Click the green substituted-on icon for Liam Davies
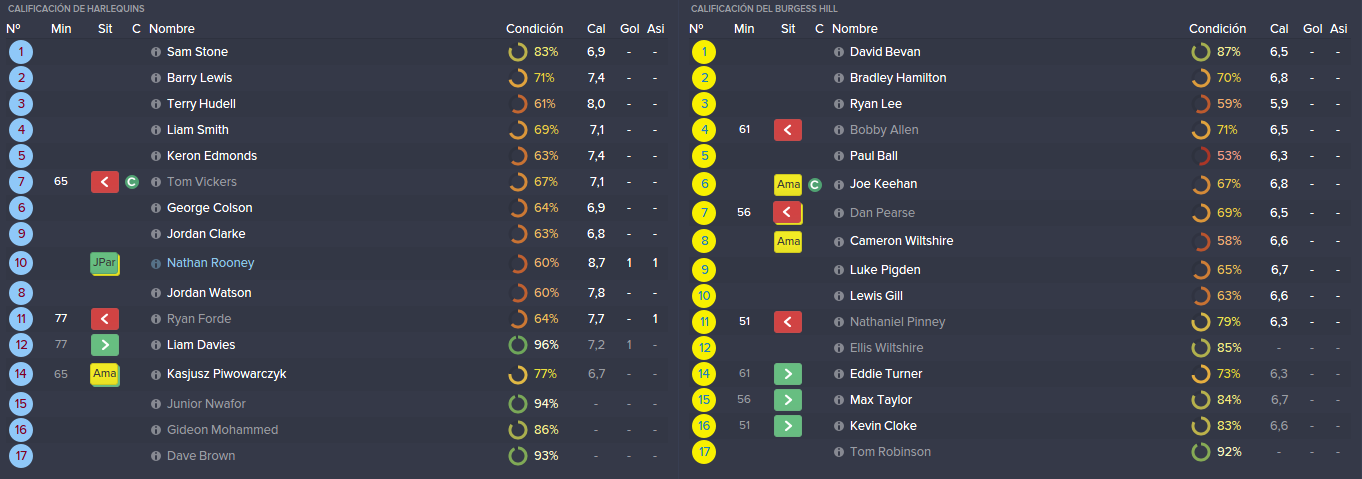 click(x=105, y=345)
